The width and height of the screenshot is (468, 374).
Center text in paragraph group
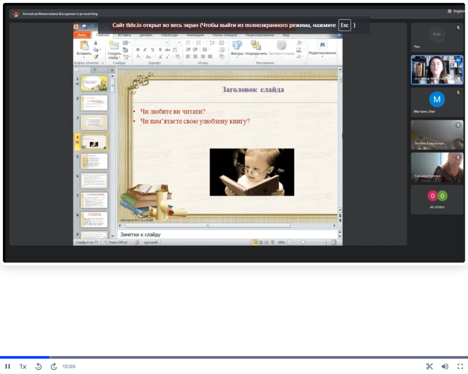tap(195, 57)
